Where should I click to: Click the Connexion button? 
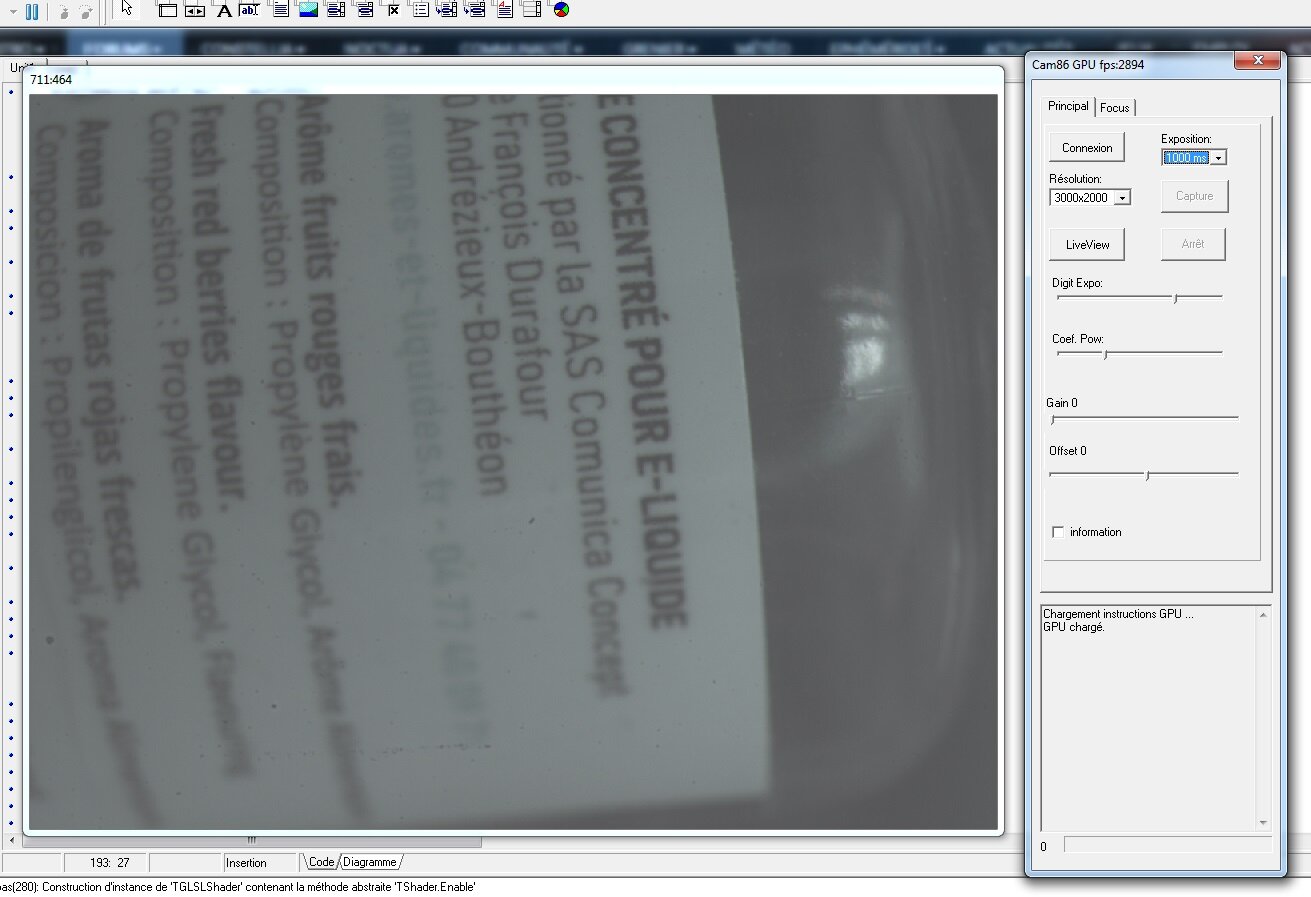(x=1087, y=148)
